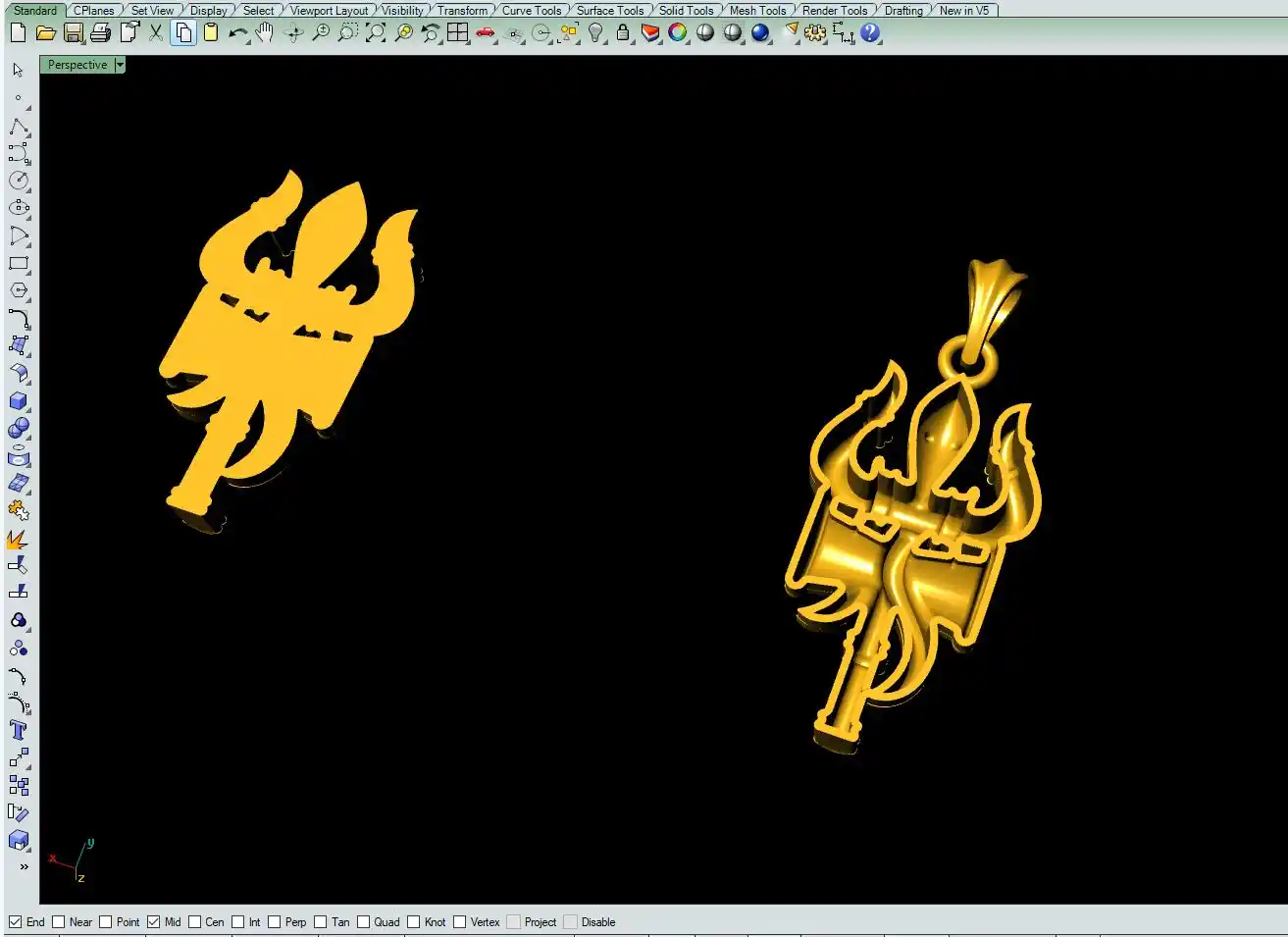Enable the Near object snap

(59, 922)
